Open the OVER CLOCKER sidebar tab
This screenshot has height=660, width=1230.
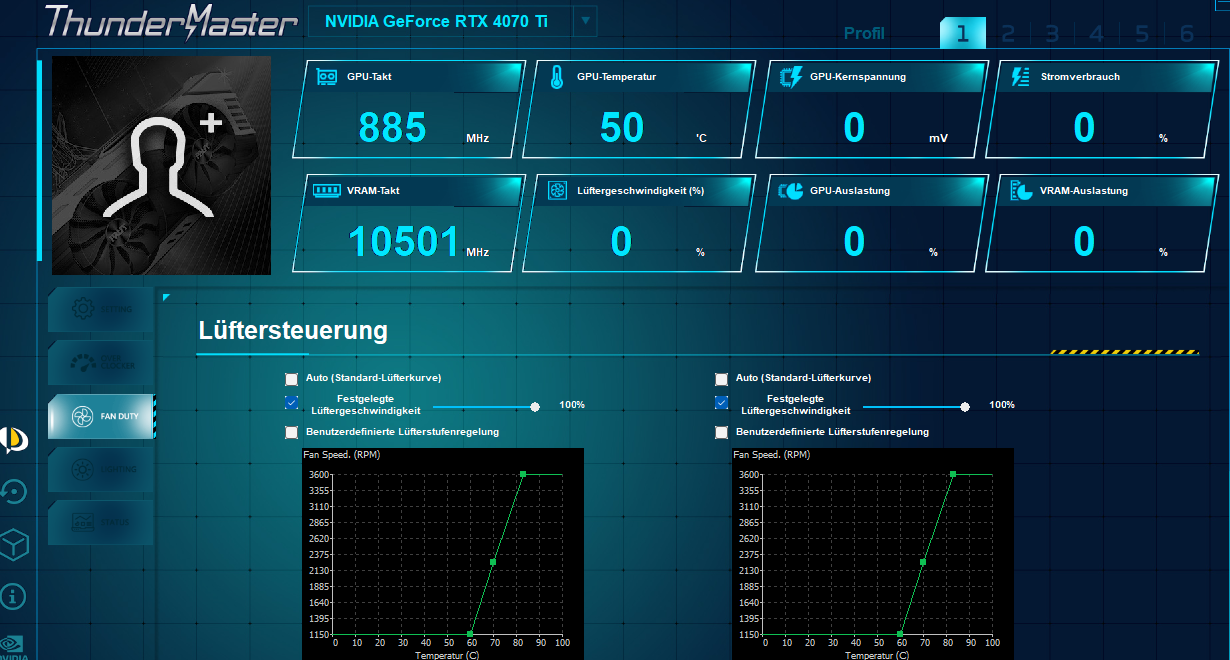pos(101,363)
